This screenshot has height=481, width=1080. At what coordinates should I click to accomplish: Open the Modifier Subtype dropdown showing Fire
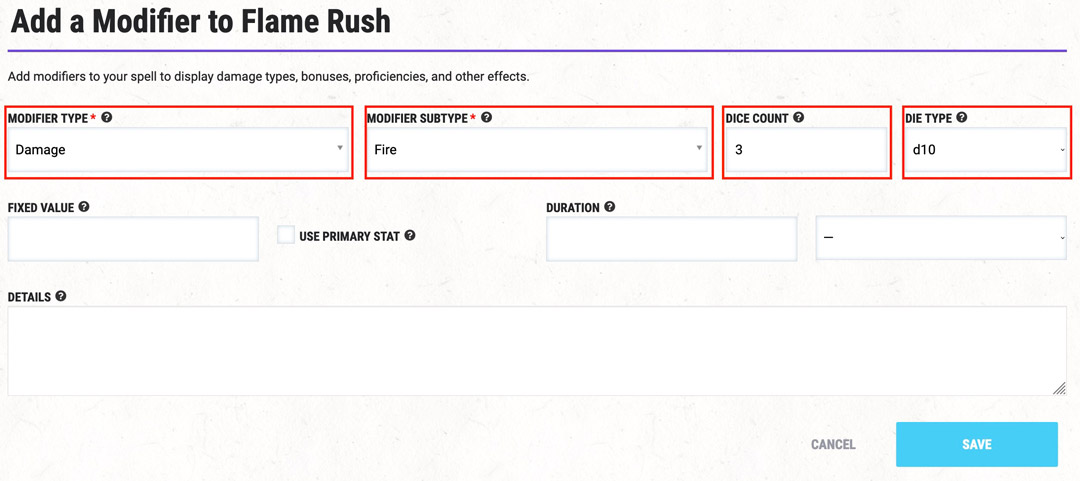[537, 149]
